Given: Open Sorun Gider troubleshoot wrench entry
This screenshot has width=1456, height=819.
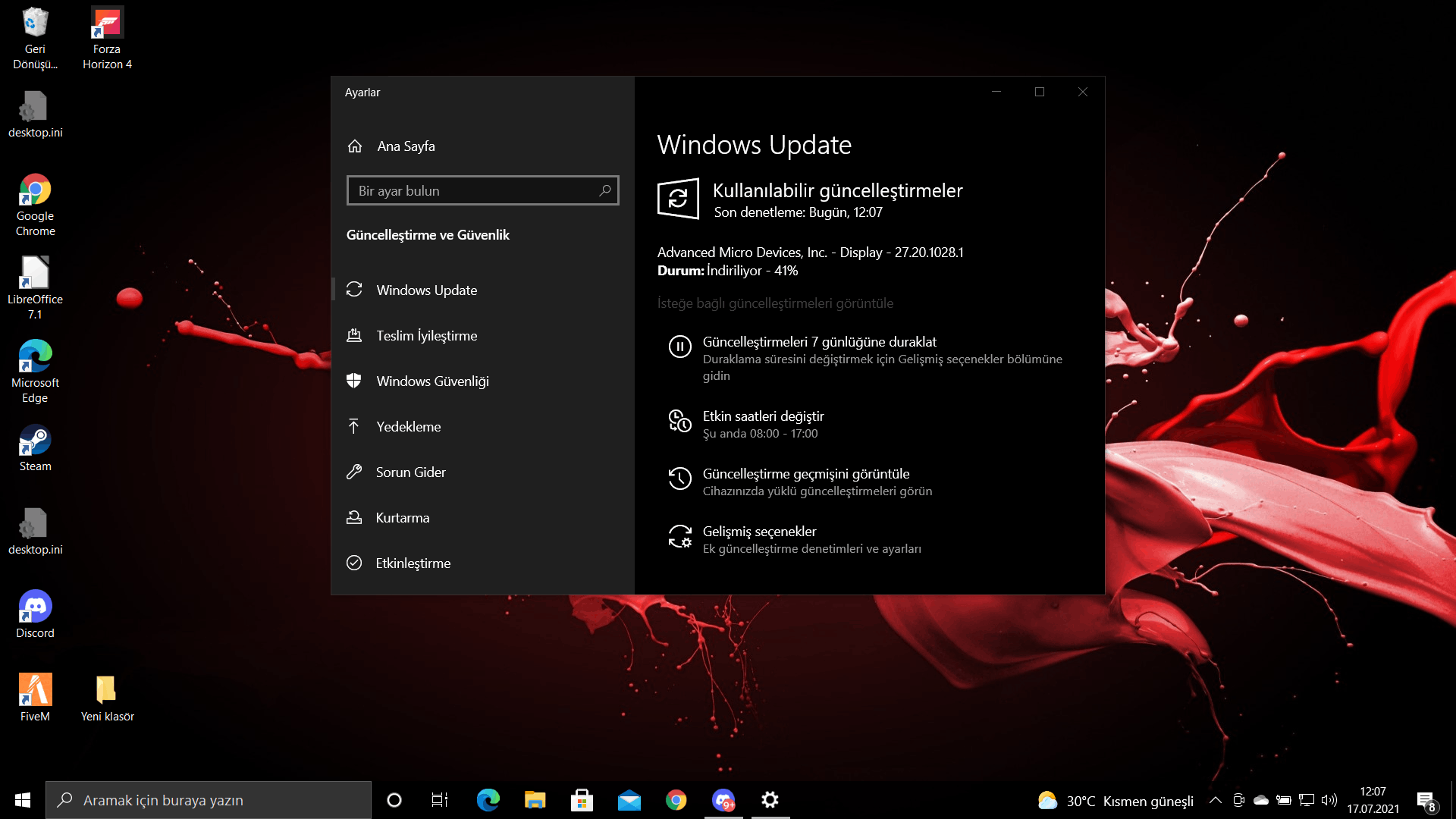Looking at the screenshot, I should (x=410, y=472).
